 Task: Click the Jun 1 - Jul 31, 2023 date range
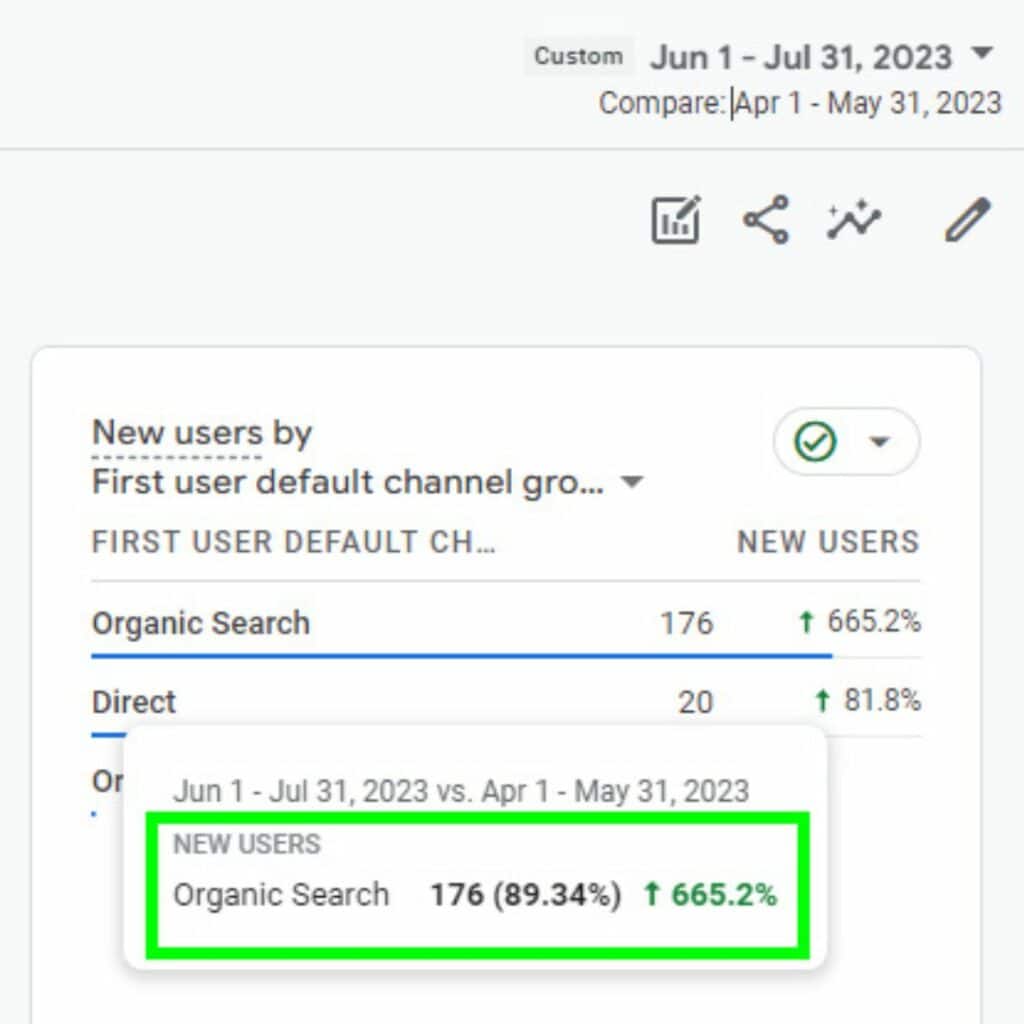801,56
